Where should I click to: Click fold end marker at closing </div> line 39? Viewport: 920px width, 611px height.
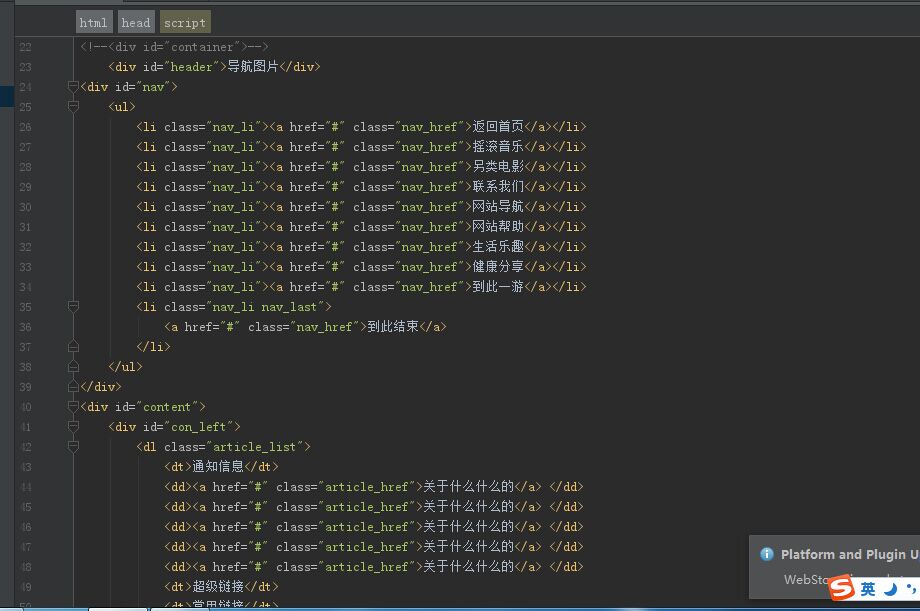[73, 387]
